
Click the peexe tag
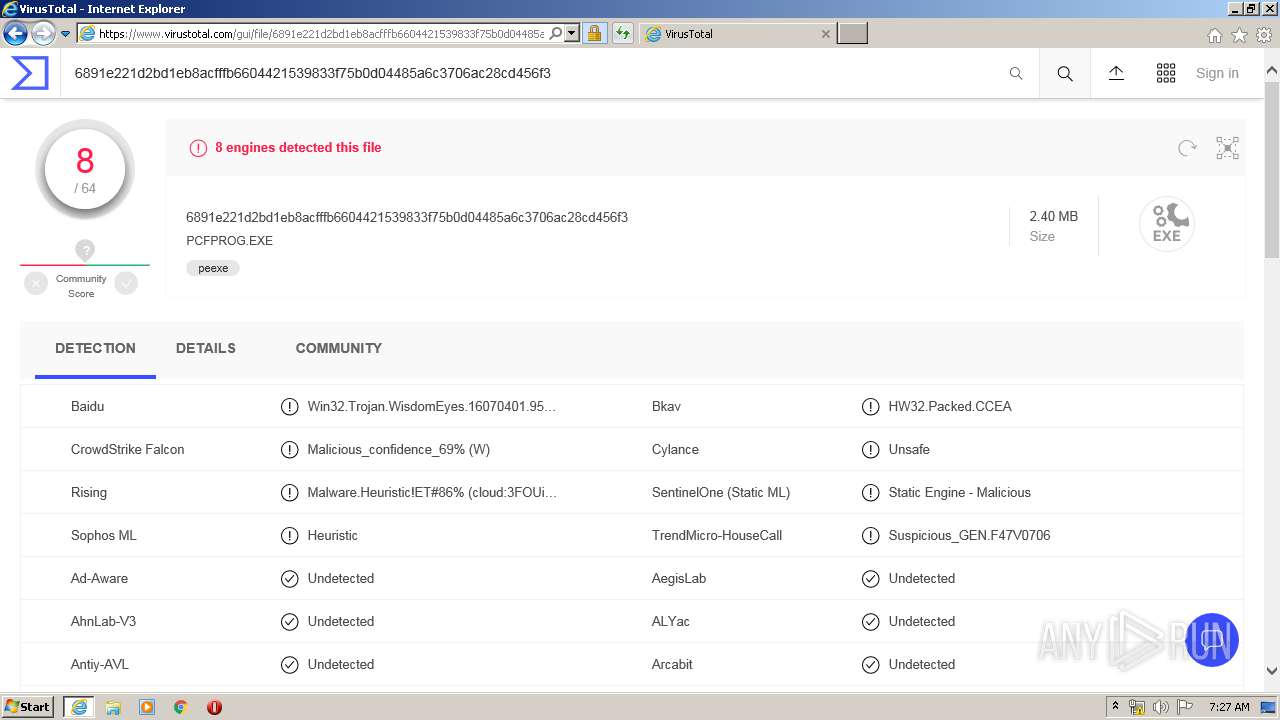point(213,268)
